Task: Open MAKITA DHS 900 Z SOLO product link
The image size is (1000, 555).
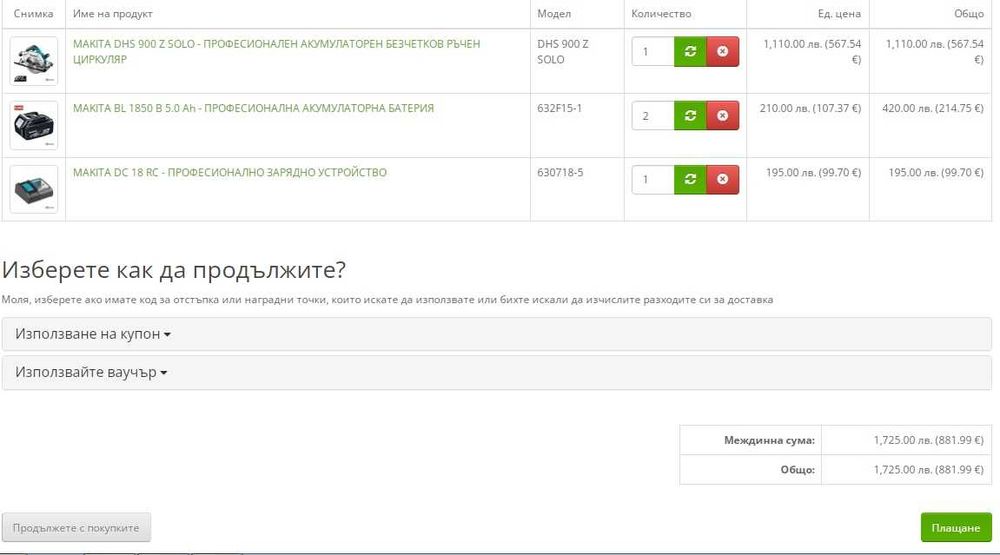Action: [276, 52]
